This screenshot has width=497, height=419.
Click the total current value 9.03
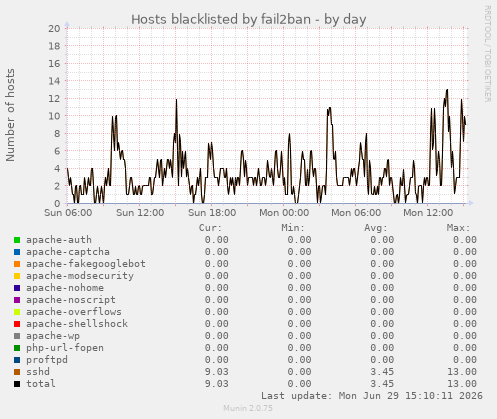pos(217,384)
